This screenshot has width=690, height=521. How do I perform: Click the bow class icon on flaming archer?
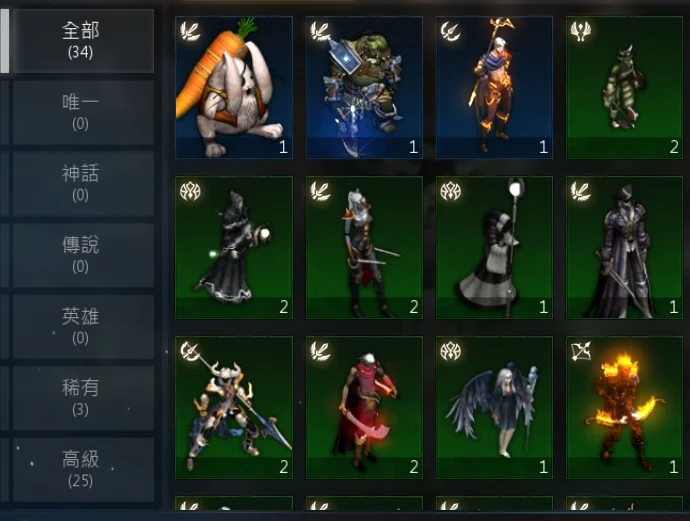(580, 351)
